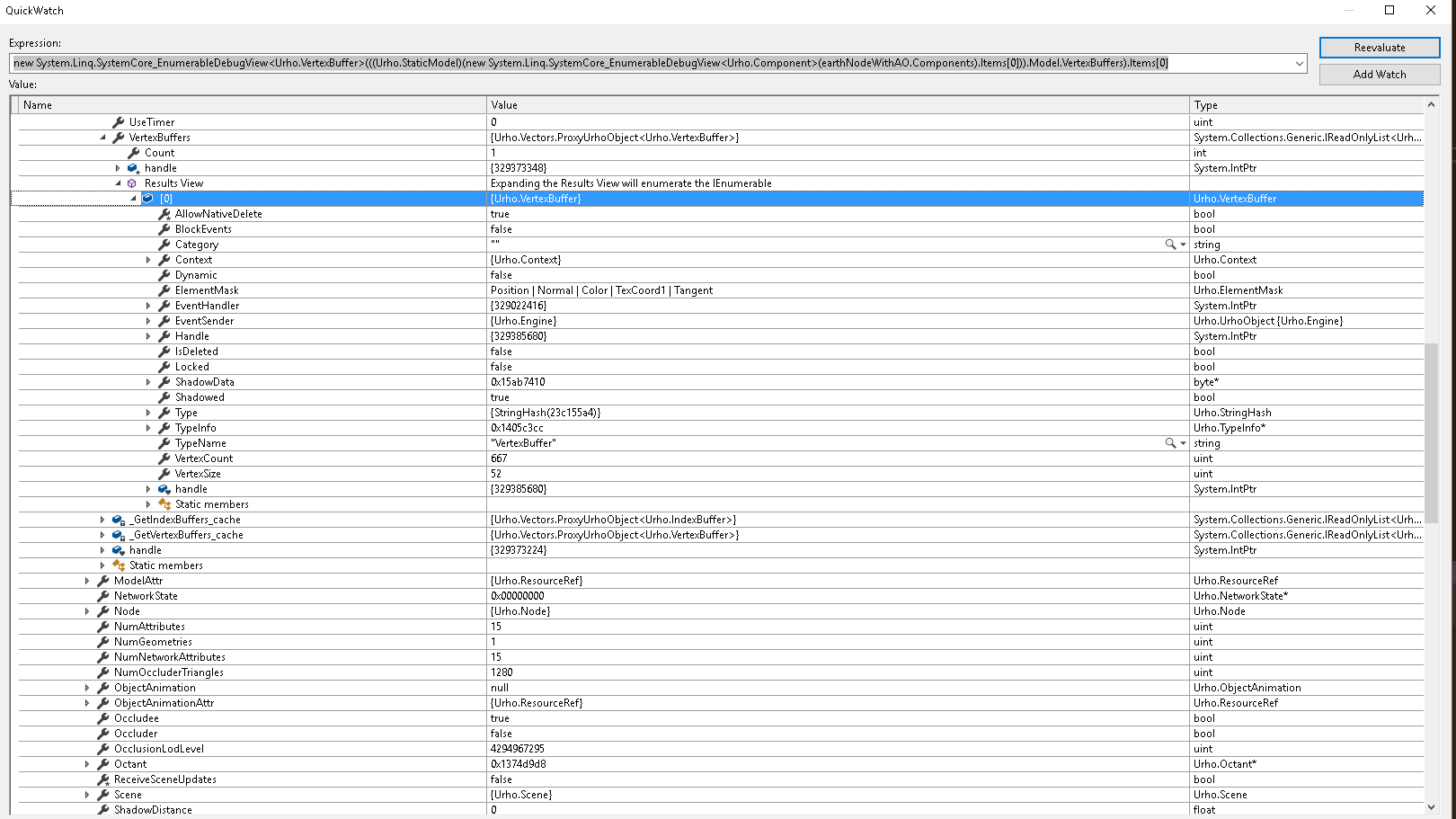Click the VertexCount value 667

(x=499, y=458)
